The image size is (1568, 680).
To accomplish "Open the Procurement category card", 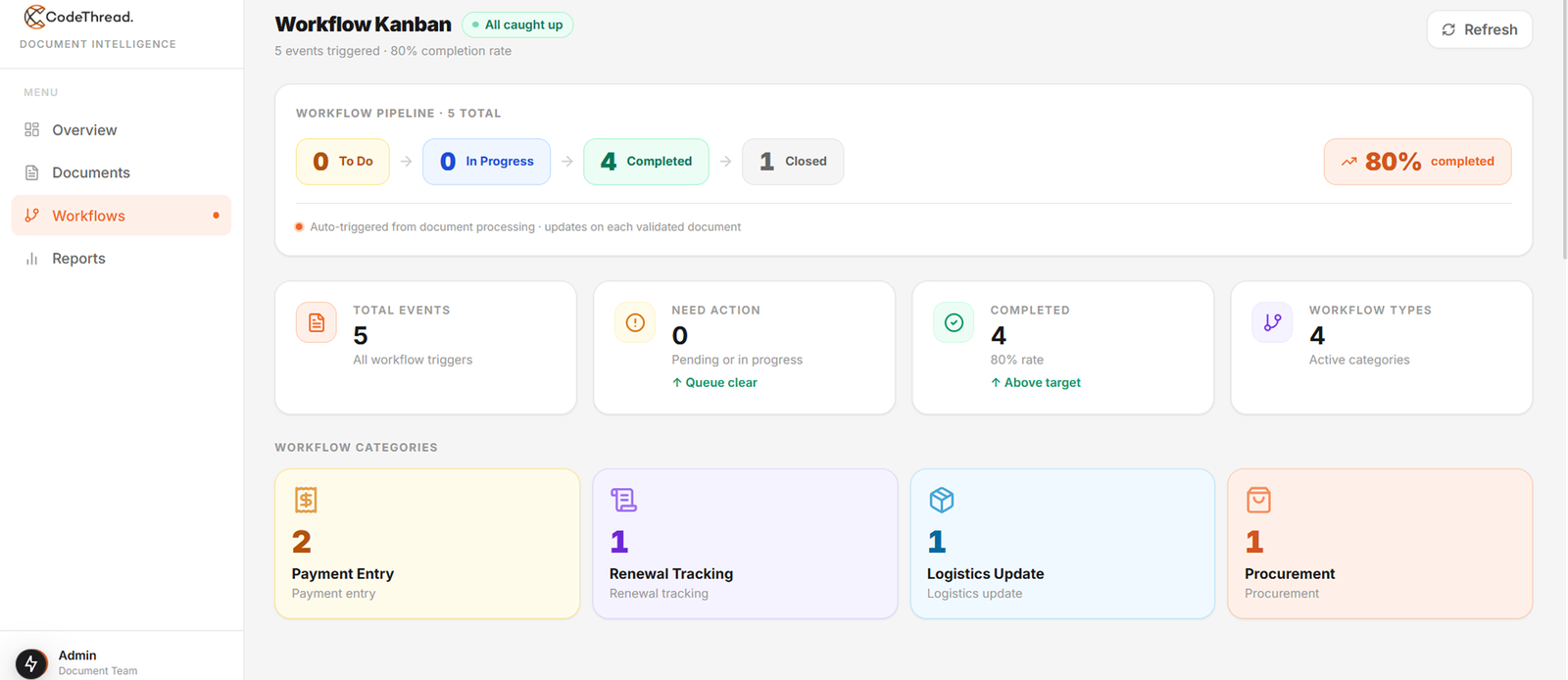I will click(x=1380, y=544).
